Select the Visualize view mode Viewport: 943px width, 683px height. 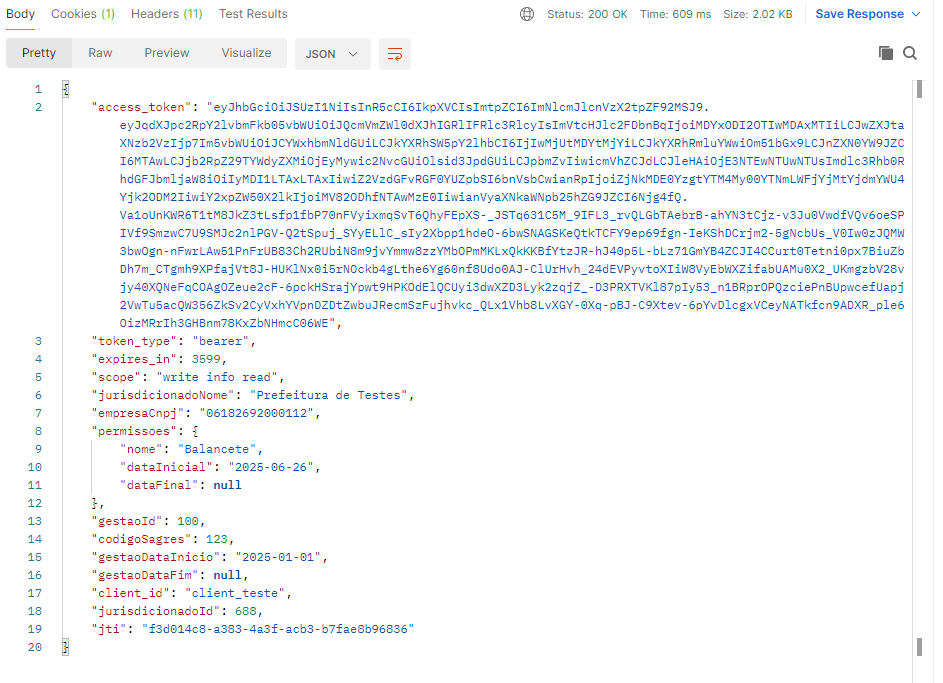(246, 53)
